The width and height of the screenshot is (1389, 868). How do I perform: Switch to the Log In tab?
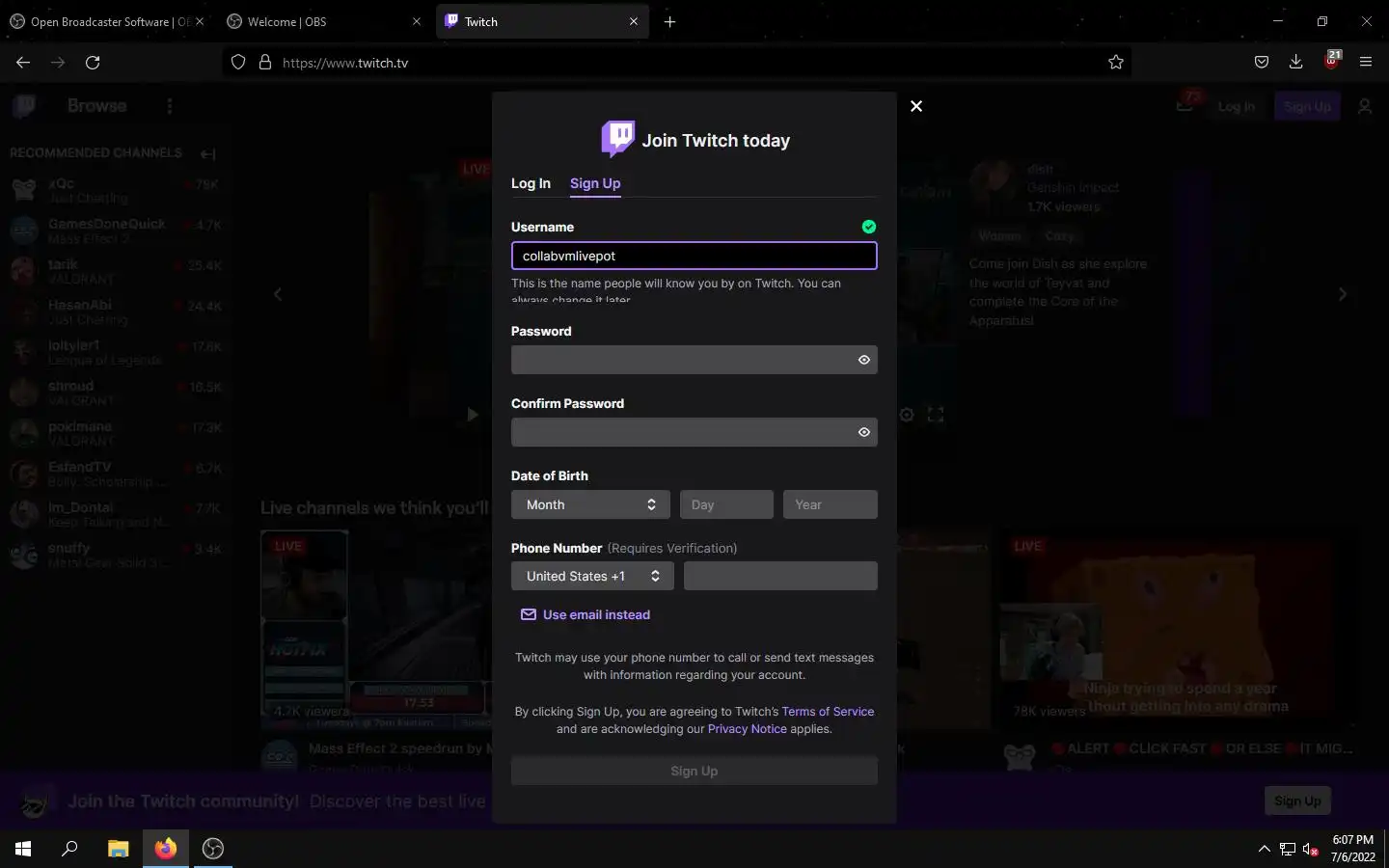pyautogui.click(x=531, y=183)
